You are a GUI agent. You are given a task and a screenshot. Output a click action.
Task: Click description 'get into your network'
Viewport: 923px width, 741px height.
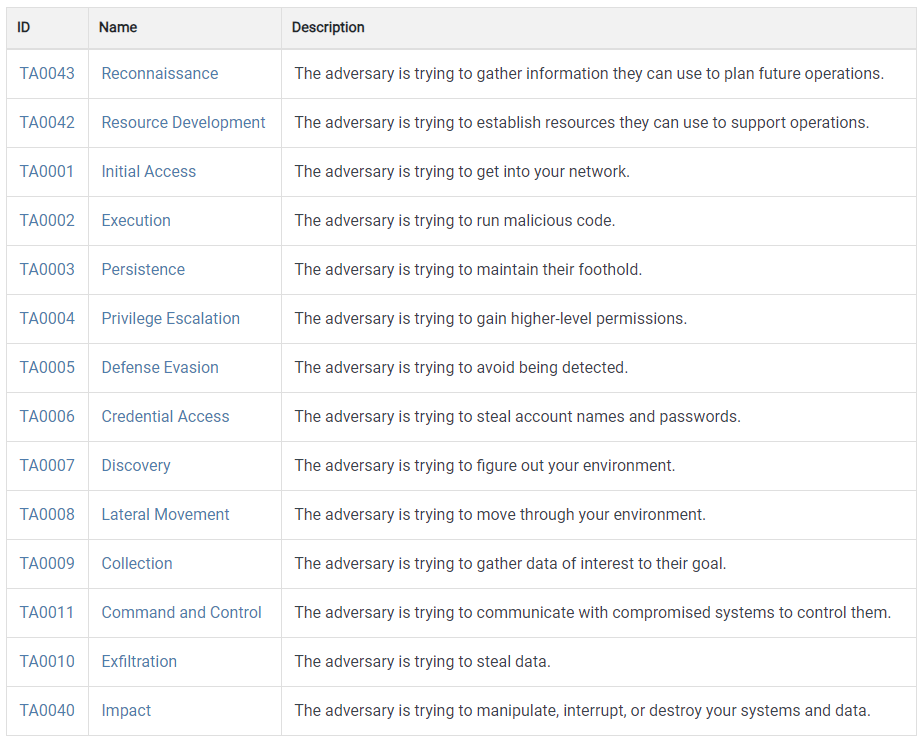[553, 171]
